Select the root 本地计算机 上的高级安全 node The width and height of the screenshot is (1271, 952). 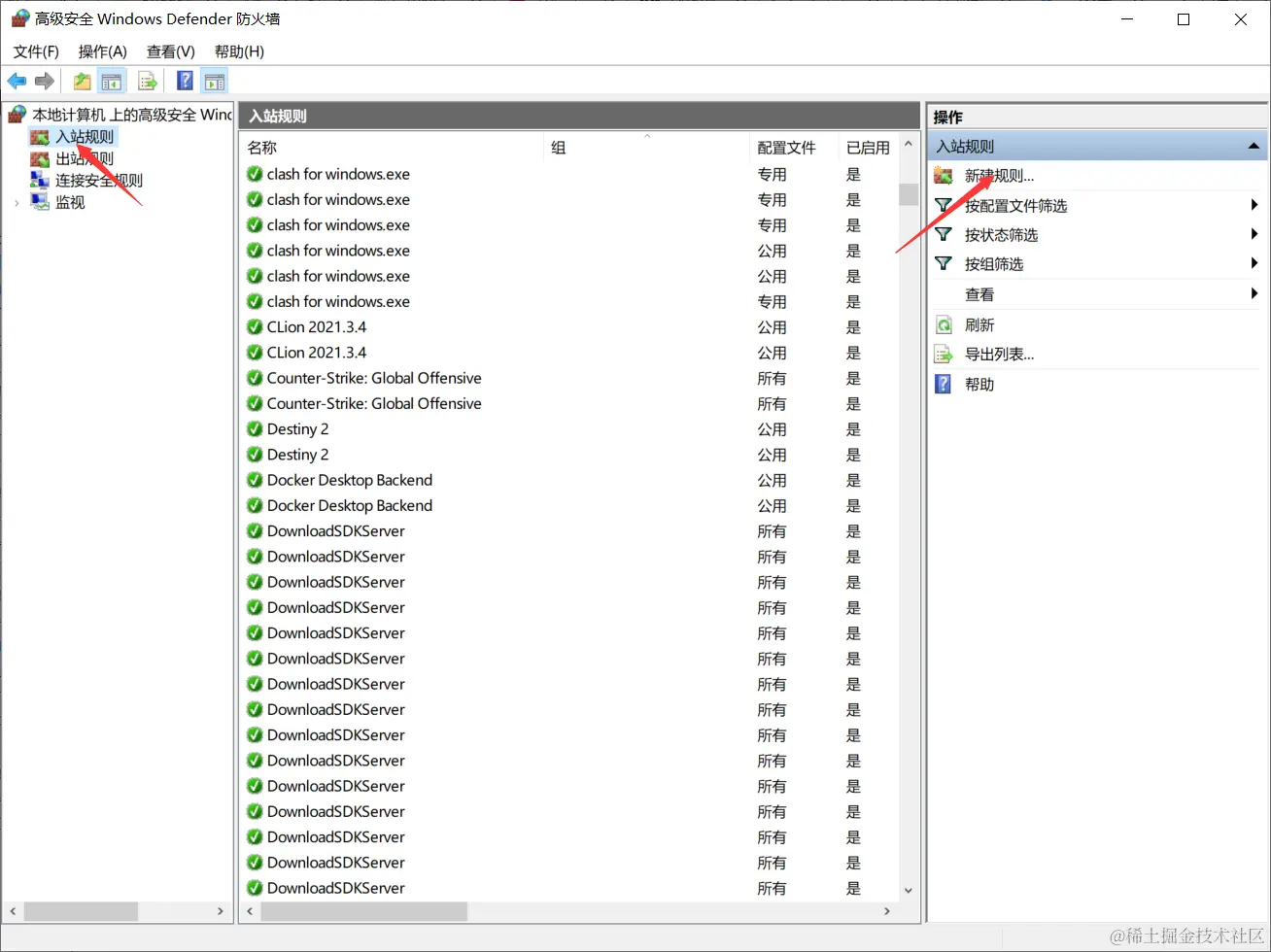click(x=132, y=115)
